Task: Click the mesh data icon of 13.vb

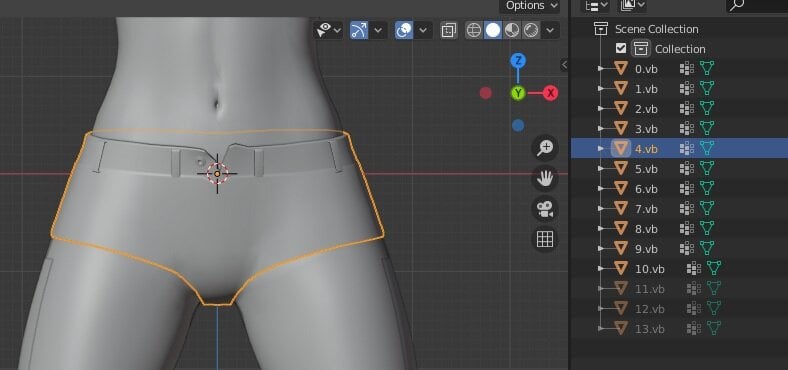Action: (714, 328)
